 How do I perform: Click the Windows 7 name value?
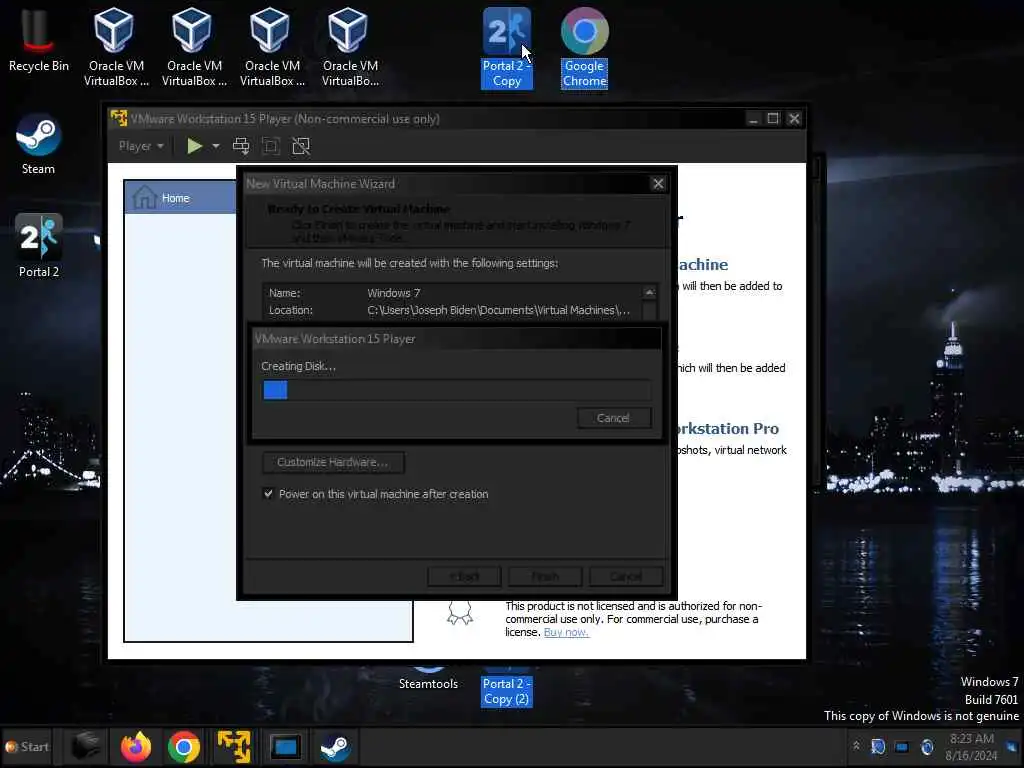pyautogui.click(x=394, y=293)
